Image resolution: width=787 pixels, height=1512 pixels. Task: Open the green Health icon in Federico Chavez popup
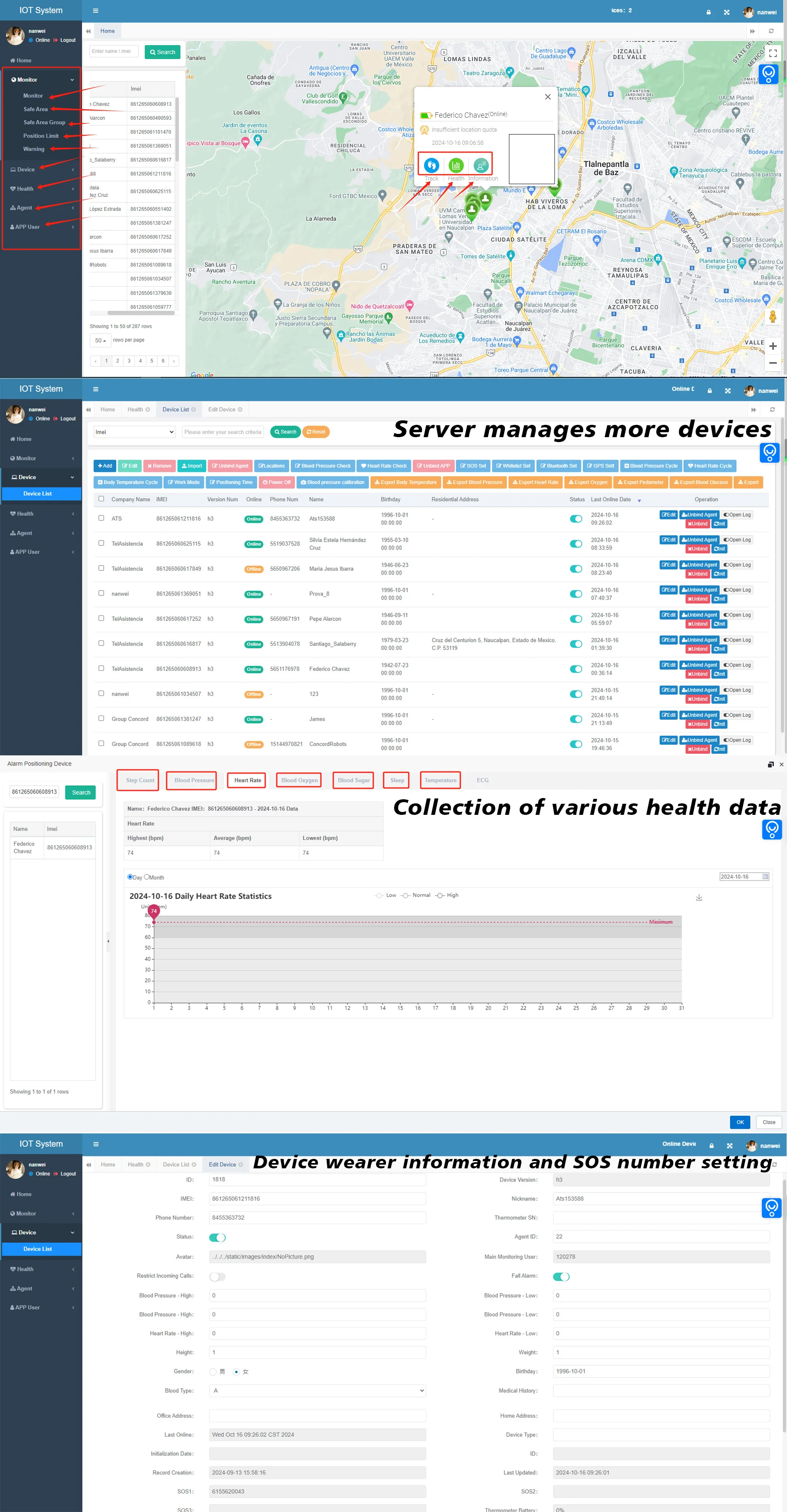(x=456, y=165)
